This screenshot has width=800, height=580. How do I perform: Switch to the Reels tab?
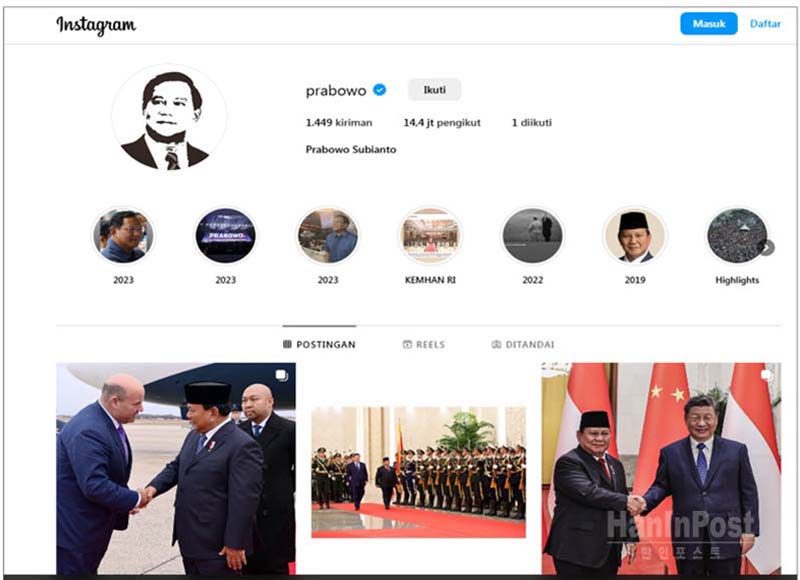(424, 344)
